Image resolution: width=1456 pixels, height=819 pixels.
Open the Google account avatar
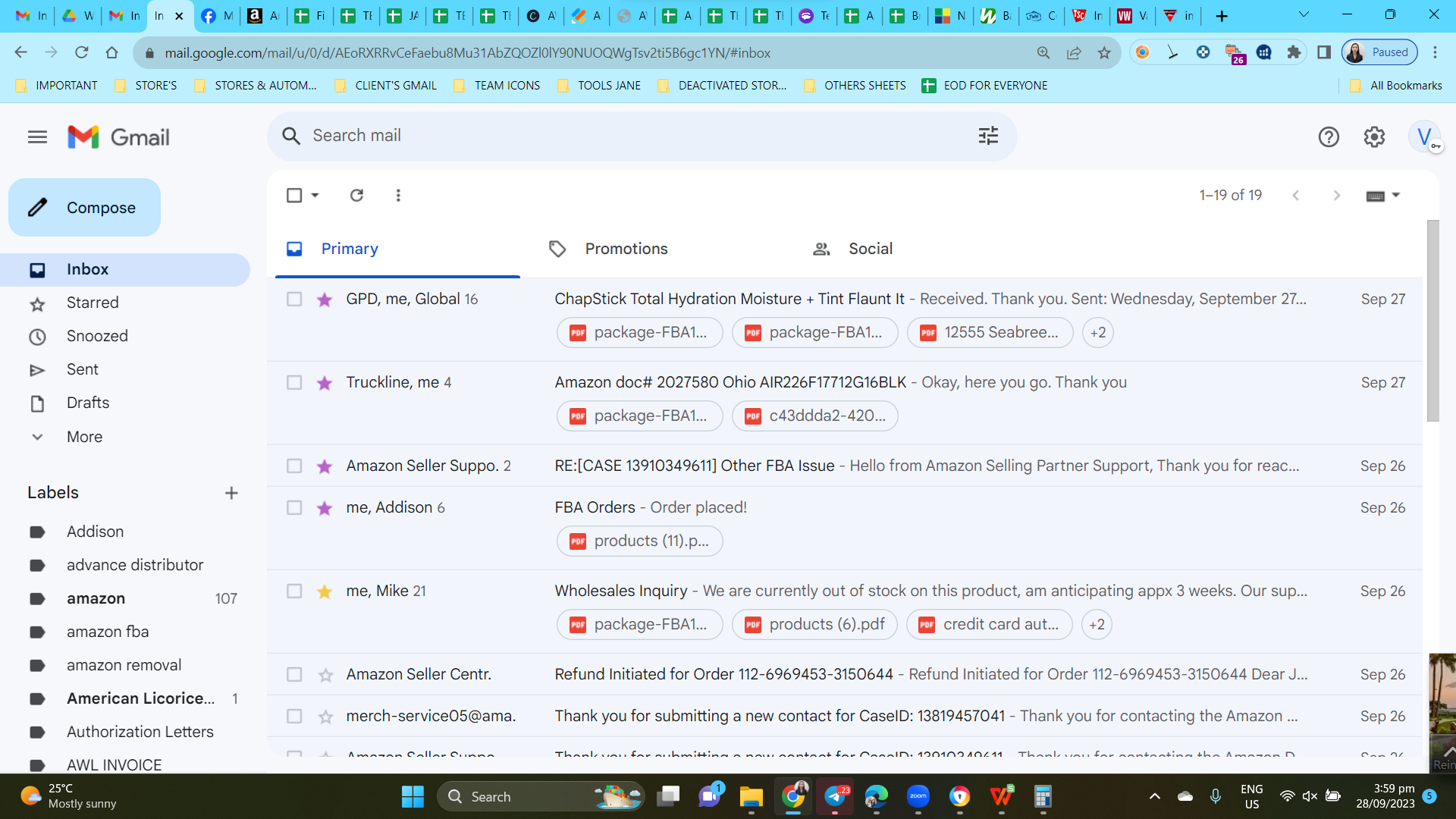tap(1425, 137)
